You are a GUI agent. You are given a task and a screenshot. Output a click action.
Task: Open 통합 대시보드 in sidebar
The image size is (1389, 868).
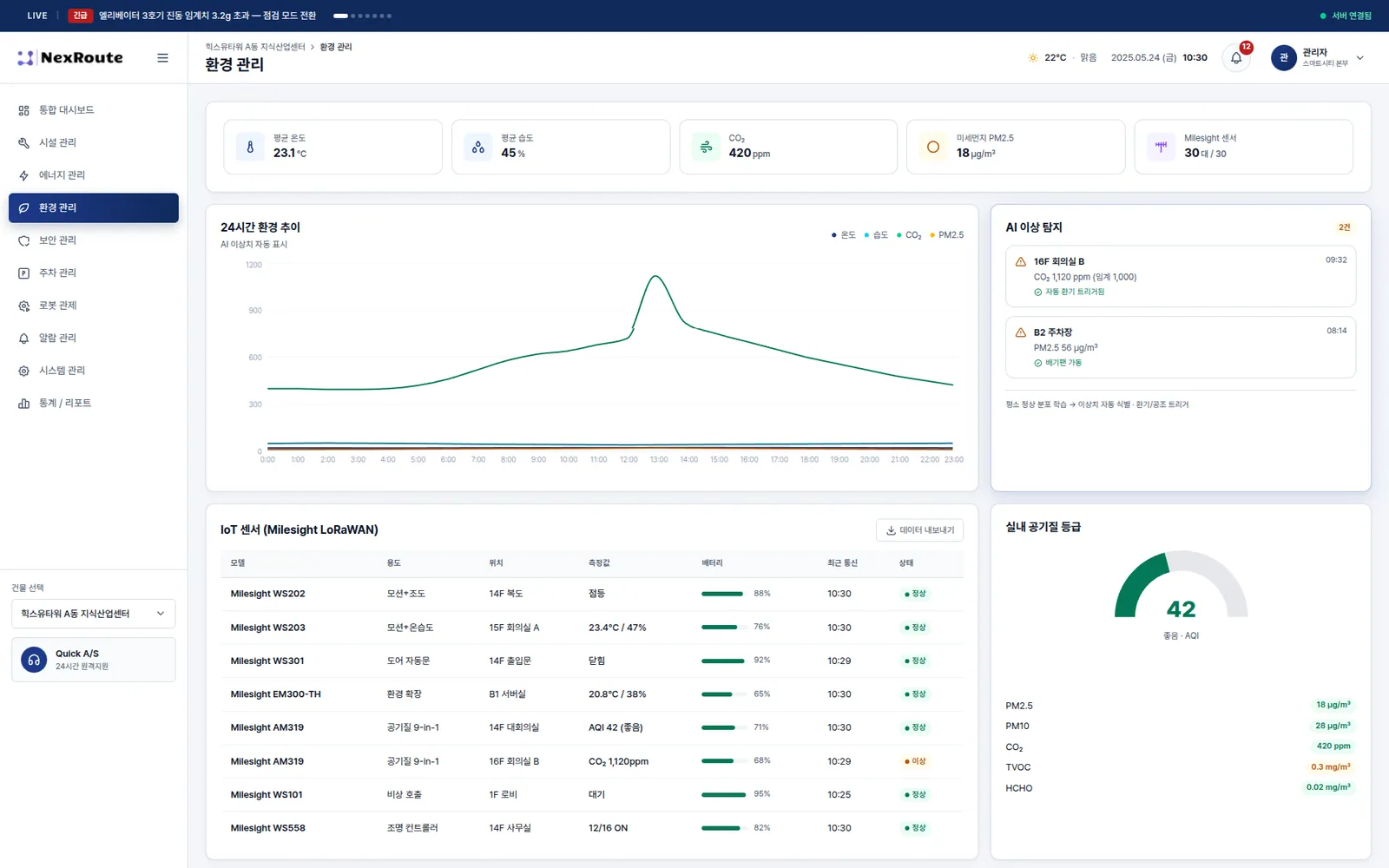pos(94,110)
